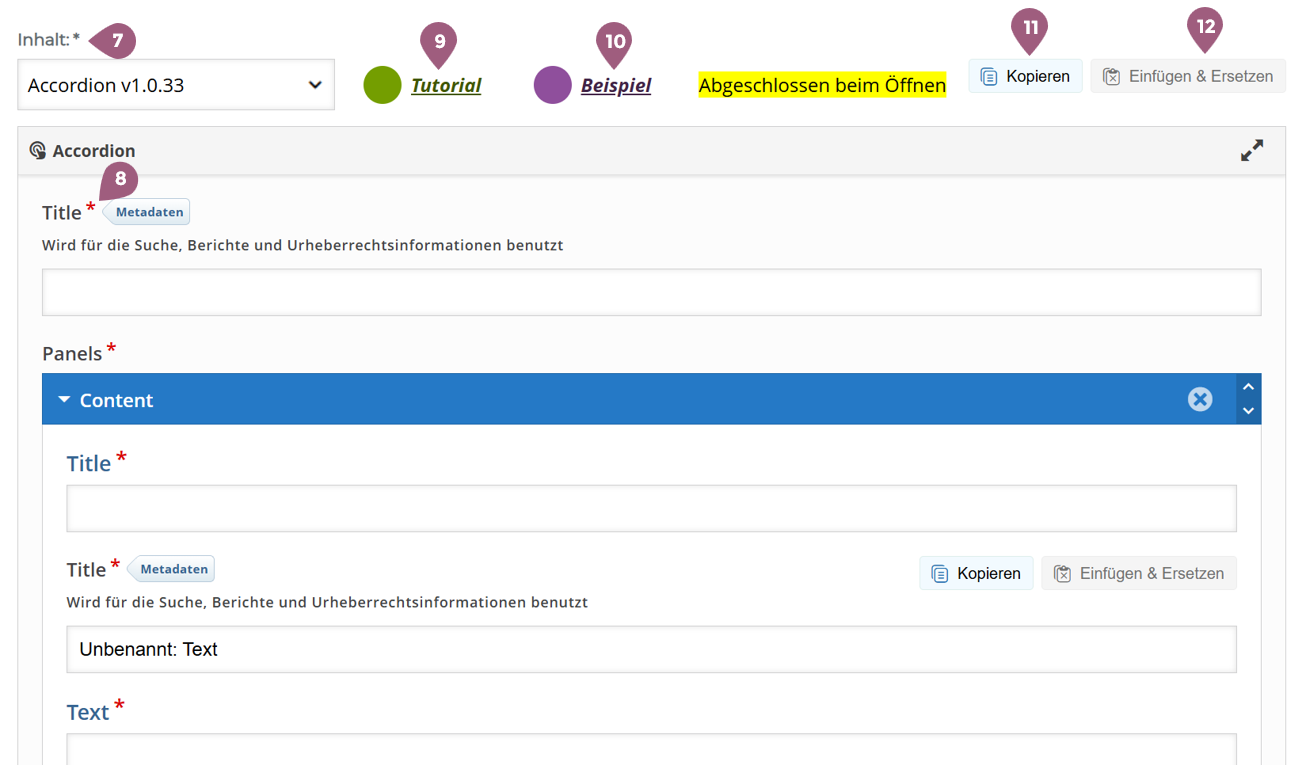Screen dimensions: 1306x784
Task: Open the Tutorial link
Action: click(446, 86)
